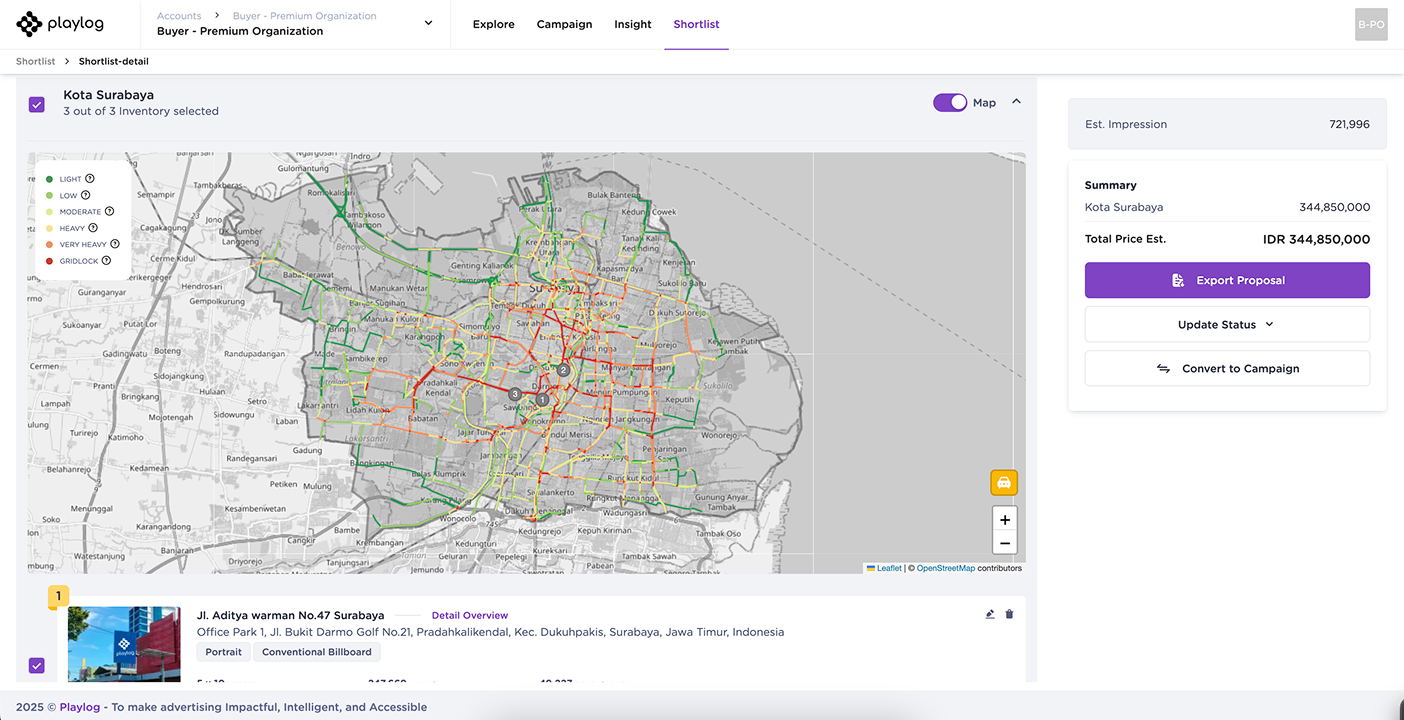The image size is (1404, 720).
Task: Open the Detail Overview link
Action: (x=469, y=616)
